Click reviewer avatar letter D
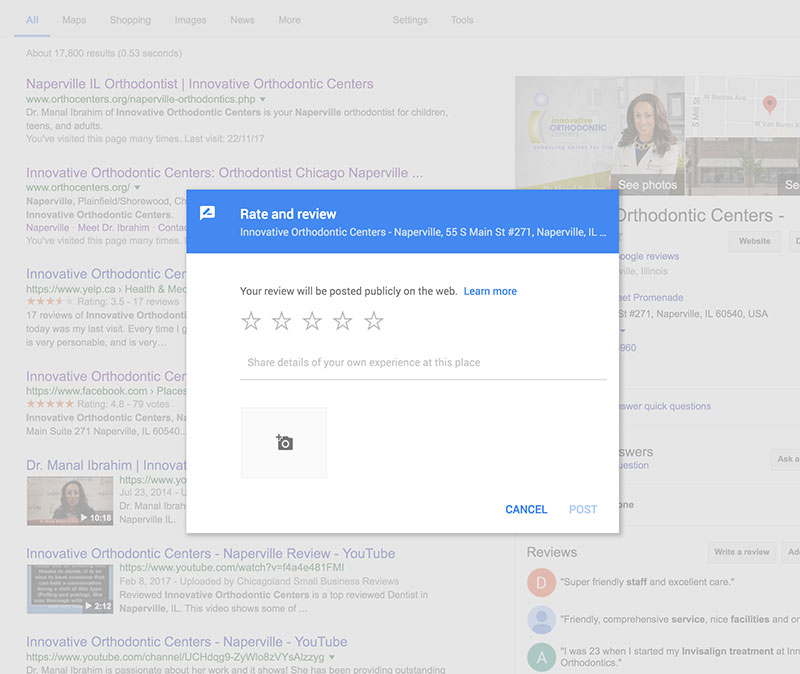The width and height of the screenshot is (800, 674). point(541,583)
